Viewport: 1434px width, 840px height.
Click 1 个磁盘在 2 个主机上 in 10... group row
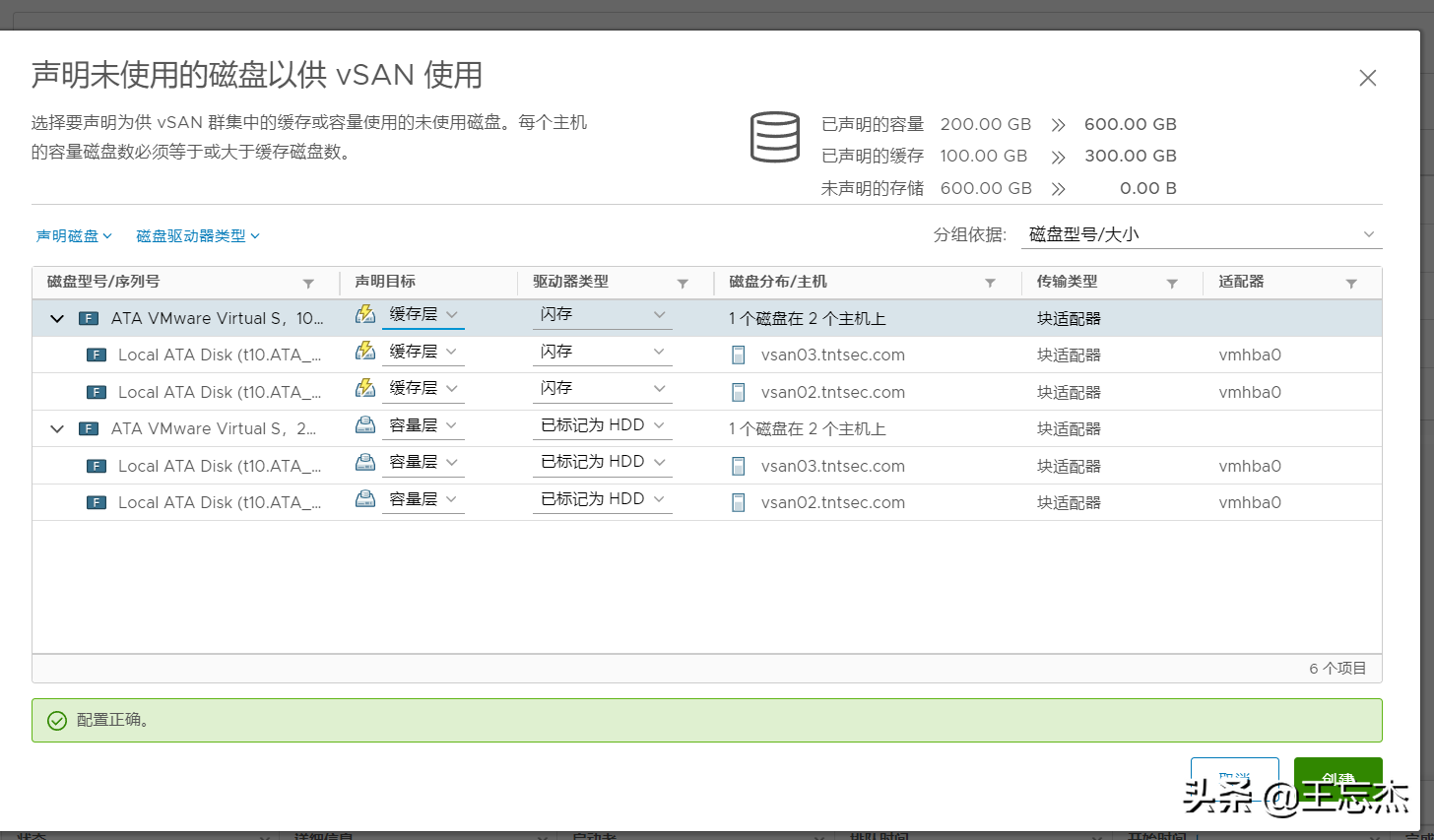(x=808, y=319)
